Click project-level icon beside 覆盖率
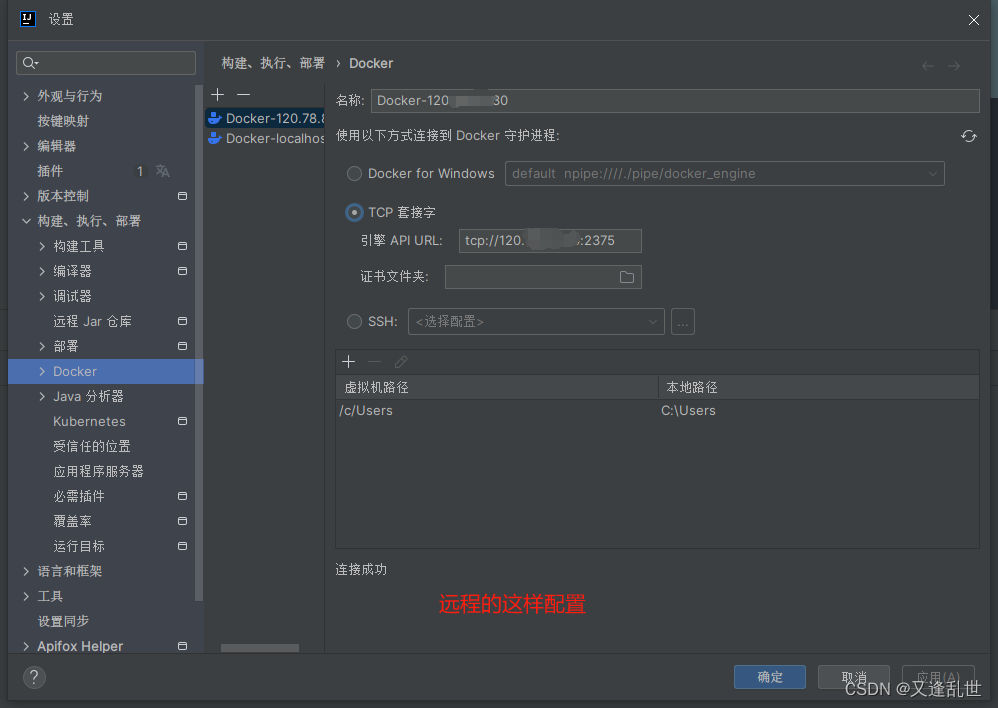The width and height of the screenshot is (998, 708). pos(182,521)
